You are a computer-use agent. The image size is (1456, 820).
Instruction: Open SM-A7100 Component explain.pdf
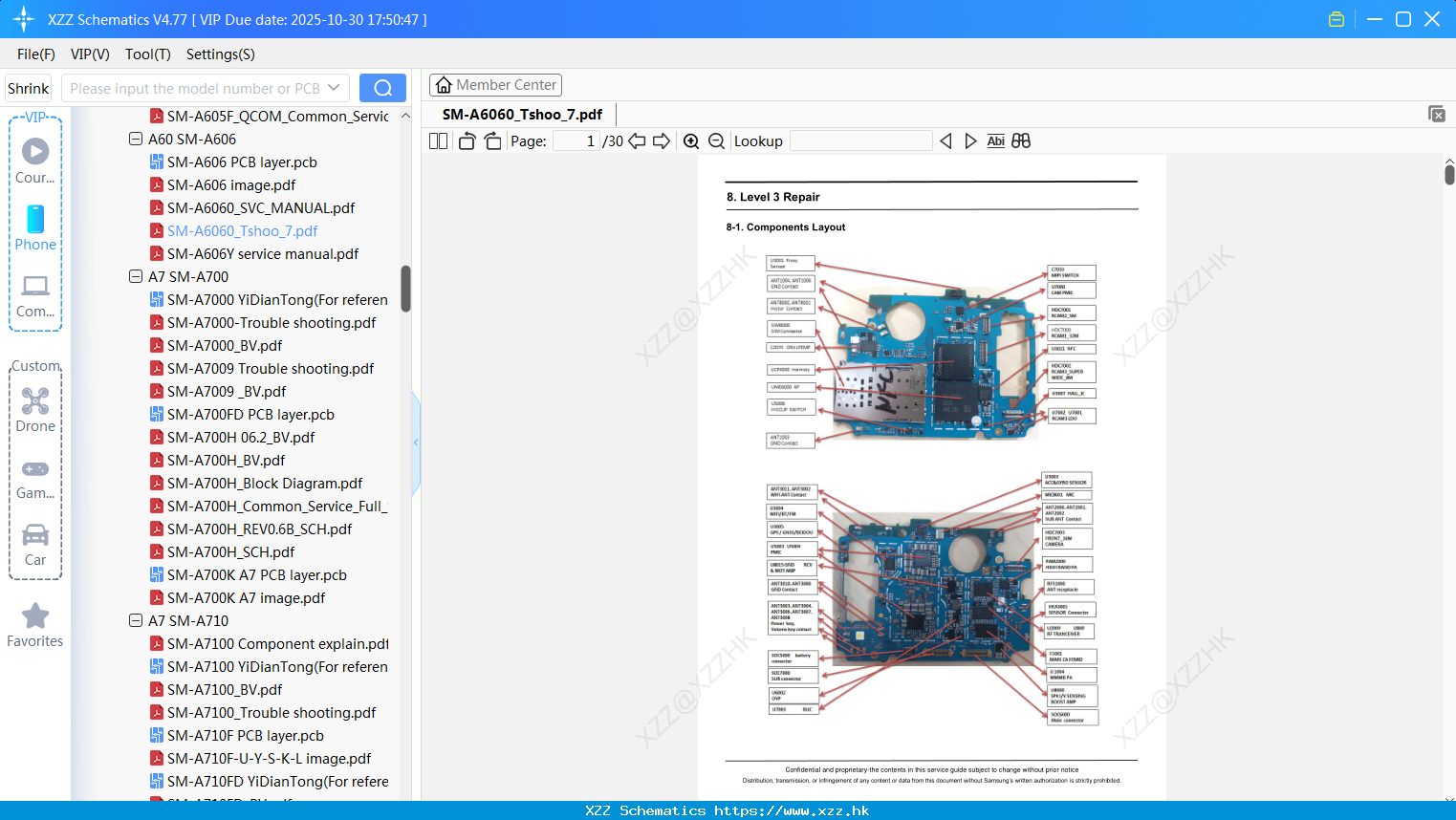click(x=277, y=644)
